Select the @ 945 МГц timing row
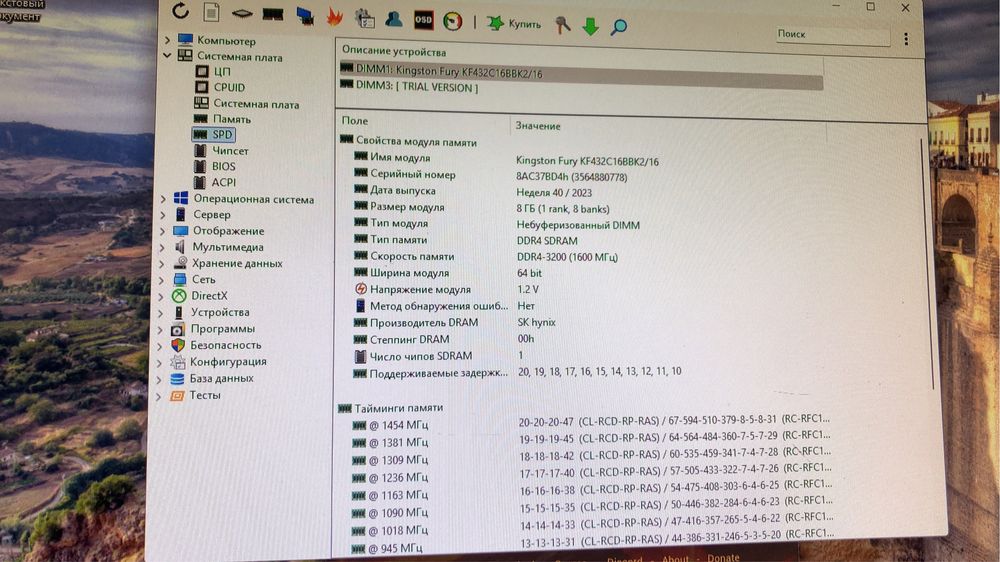 (x=590, y=543)
